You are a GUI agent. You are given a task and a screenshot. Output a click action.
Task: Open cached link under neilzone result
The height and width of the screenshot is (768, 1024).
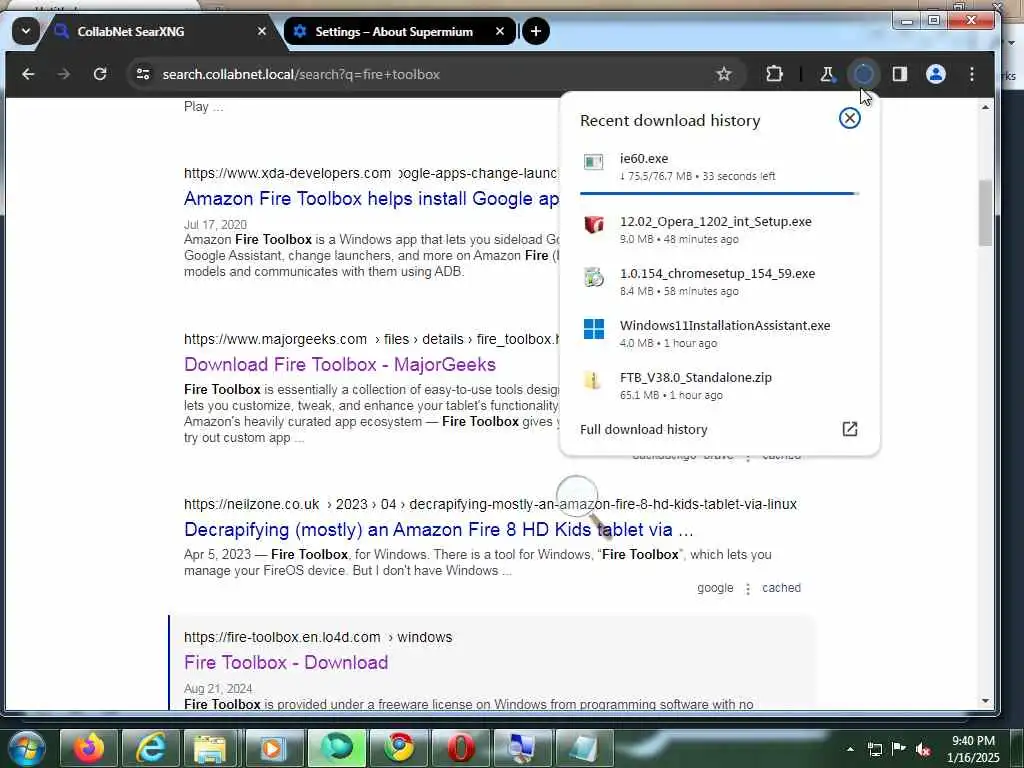781,588
